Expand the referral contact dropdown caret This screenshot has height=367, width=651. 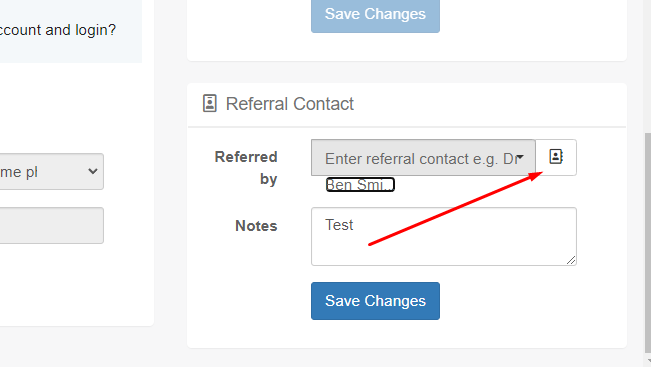(520, 157)
